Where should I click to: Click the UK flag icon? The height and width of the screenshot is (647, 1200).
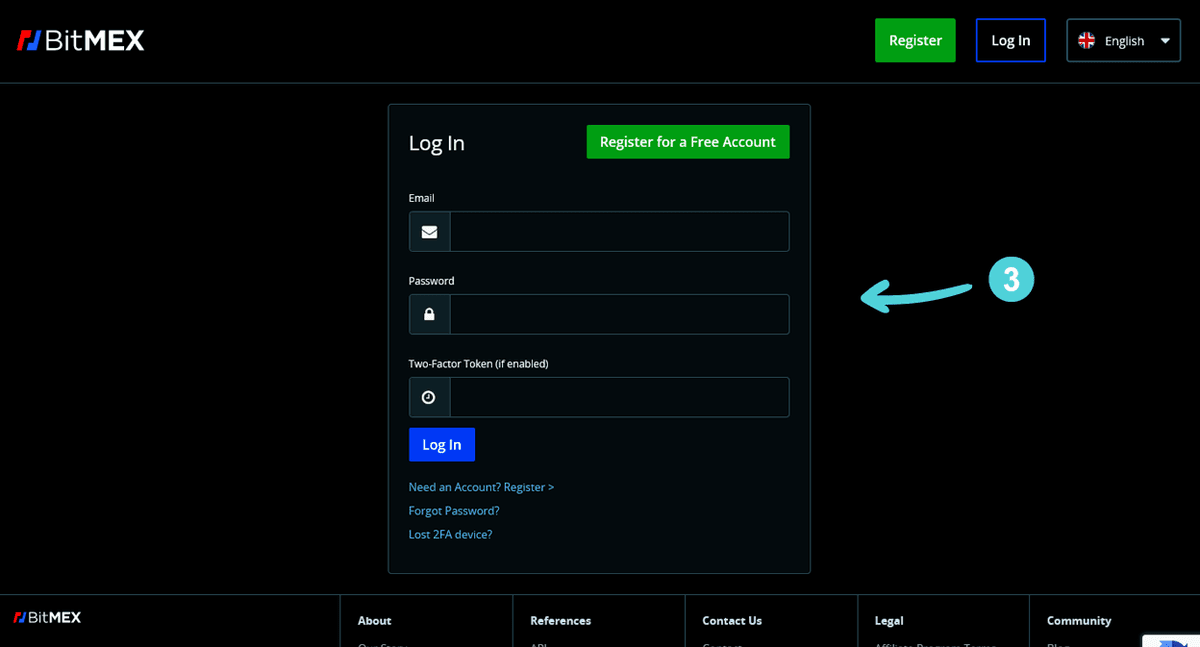click(x=1086, y=41)
